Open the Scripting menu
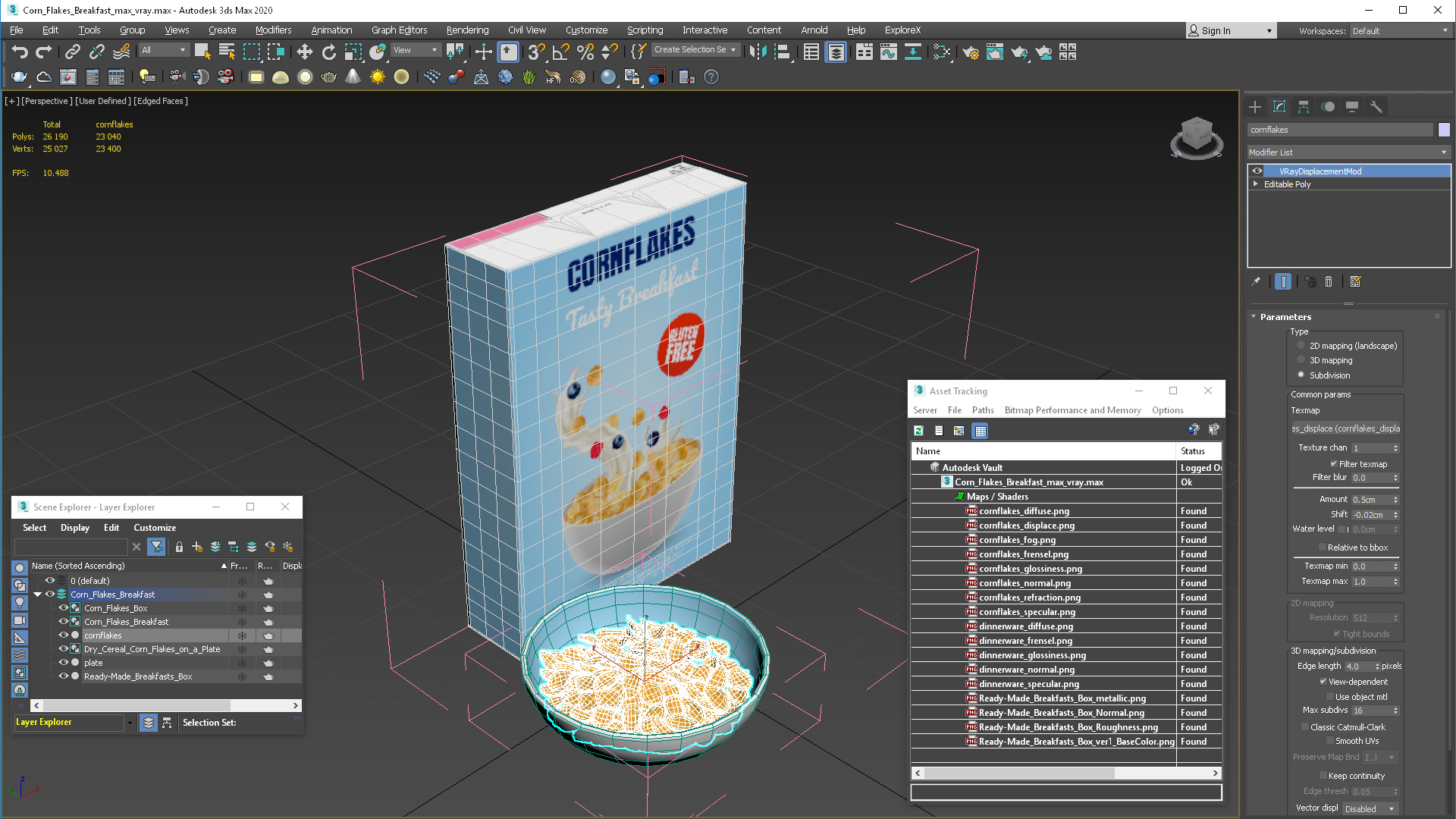This screenshot has width=1456, height=819. tap(645, 30)
